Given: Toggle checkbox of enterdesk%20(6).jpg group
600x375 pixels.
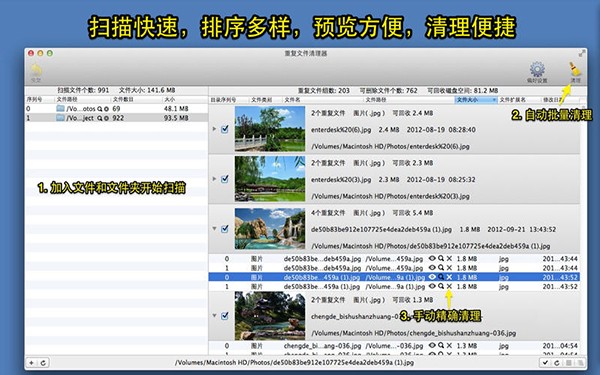Looking at the screenshot, I should pos(225,129).
